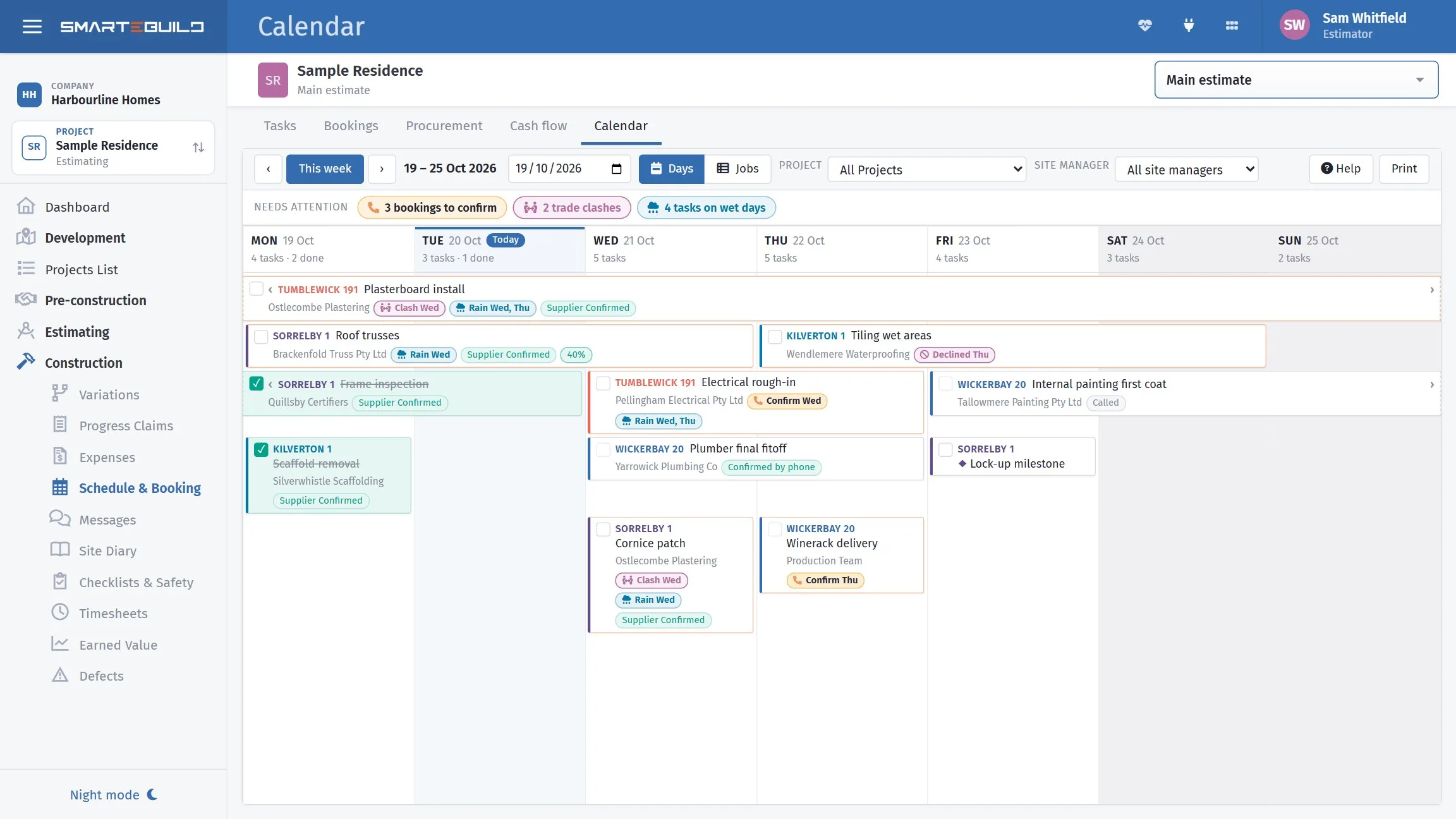Open the All site managers dropdown
Screen dimensions: 1456x819
(1186, 169)
